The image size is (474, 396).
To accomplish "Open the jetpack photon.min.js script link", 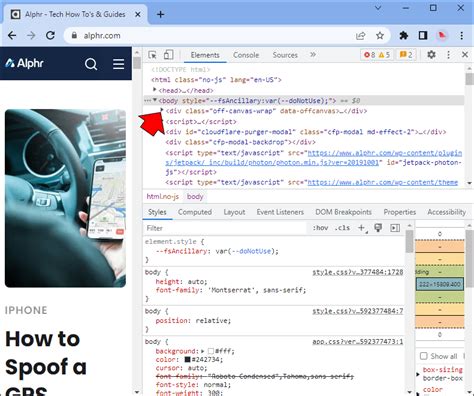I will coord(314,158).
